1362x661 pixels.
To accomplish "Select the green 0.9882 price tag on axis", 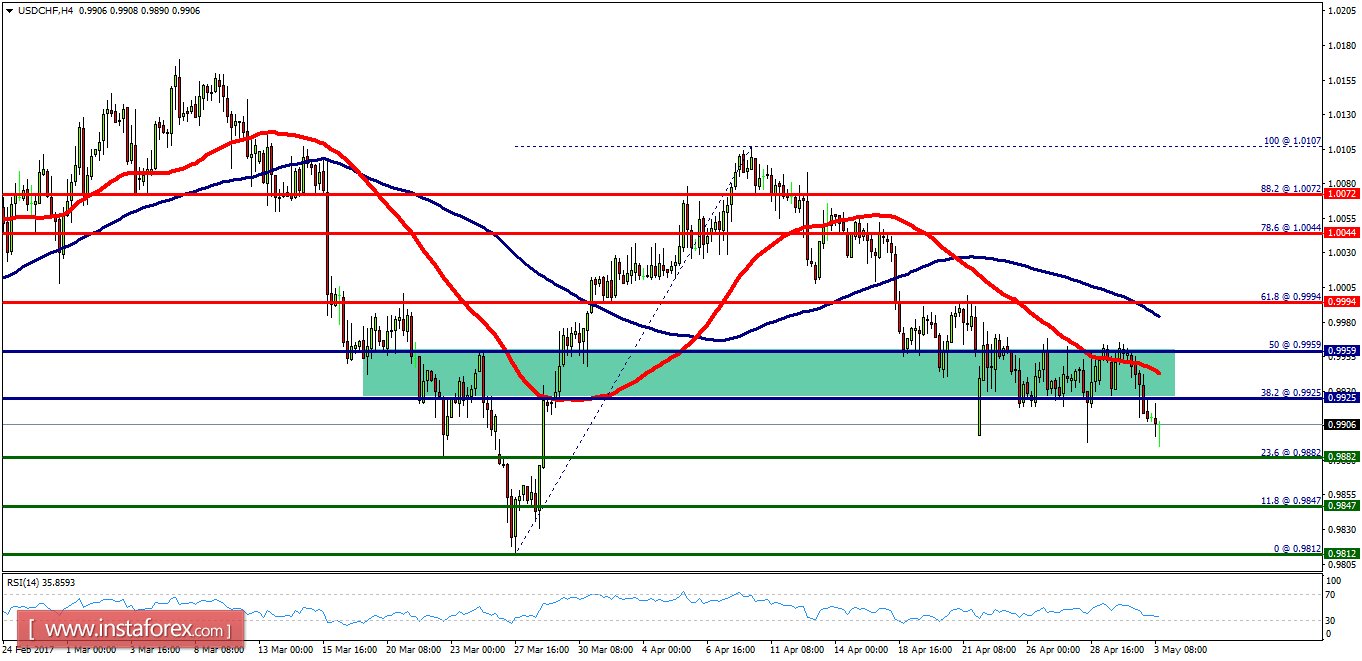I will [x=1341, y=457].
